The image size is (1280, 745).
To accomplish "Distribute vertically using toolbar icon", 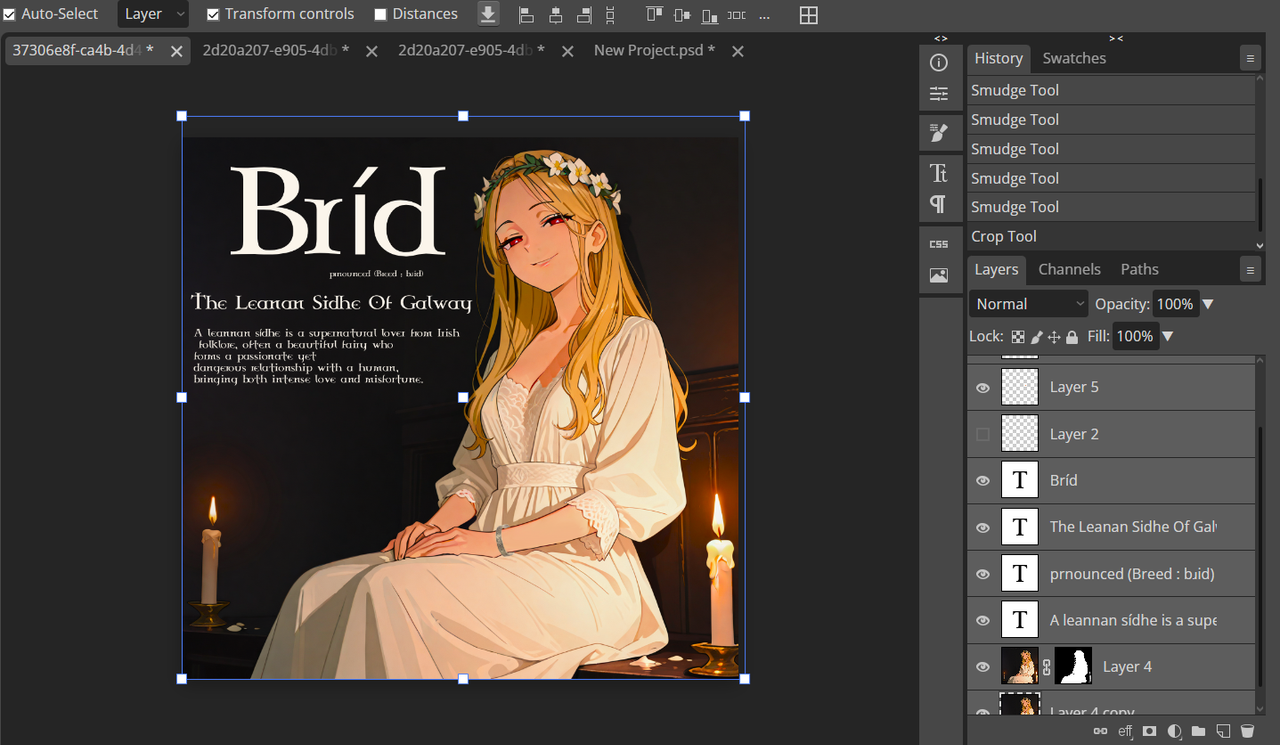I will coord(611,15).
